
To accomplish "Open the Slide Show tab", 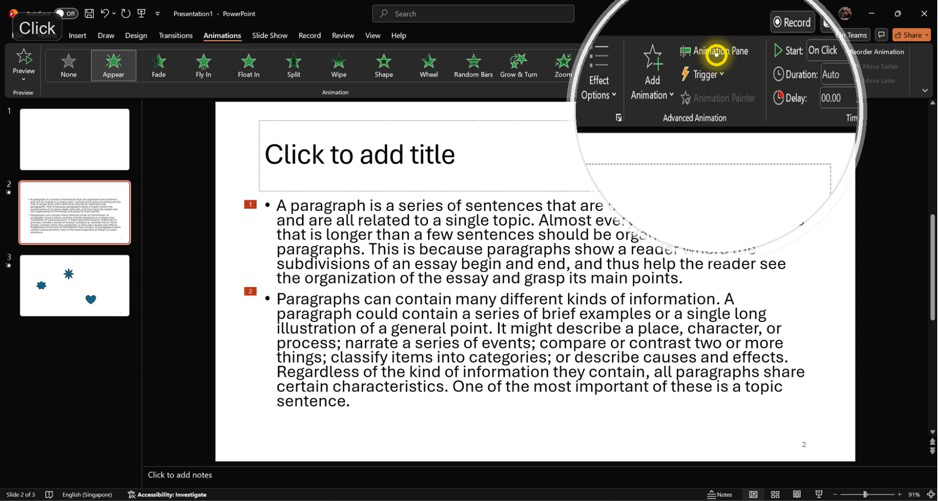I will coord(269,35).
